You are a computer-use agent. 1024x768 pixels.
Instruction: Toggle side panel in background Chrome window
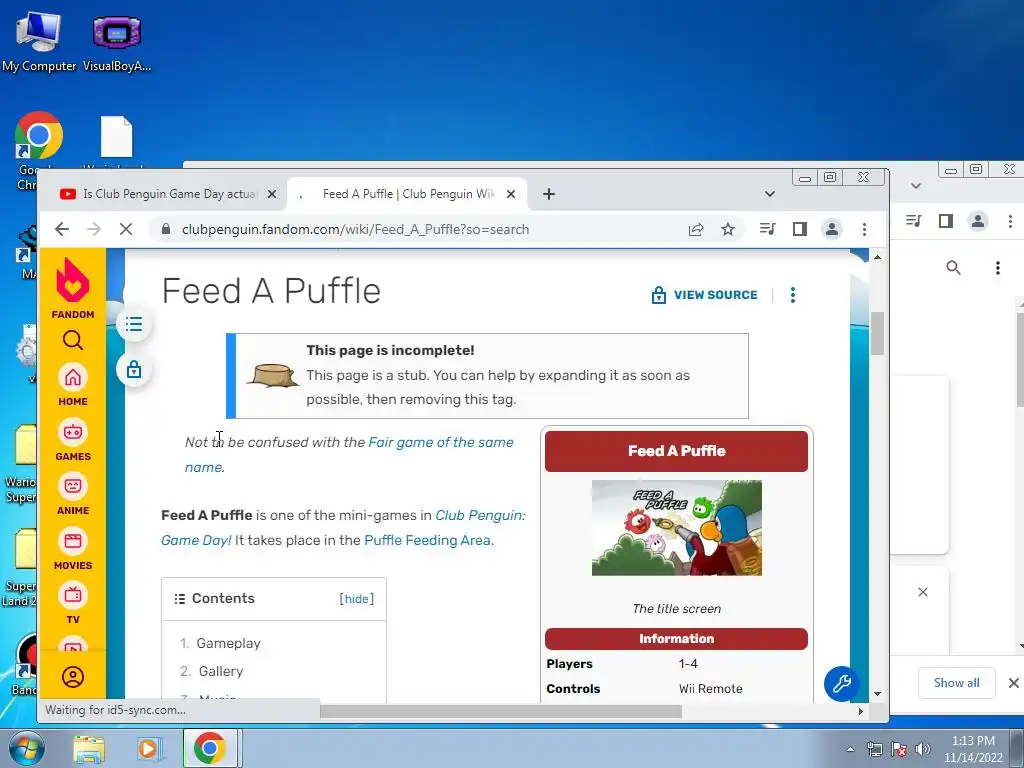(946, 221)
